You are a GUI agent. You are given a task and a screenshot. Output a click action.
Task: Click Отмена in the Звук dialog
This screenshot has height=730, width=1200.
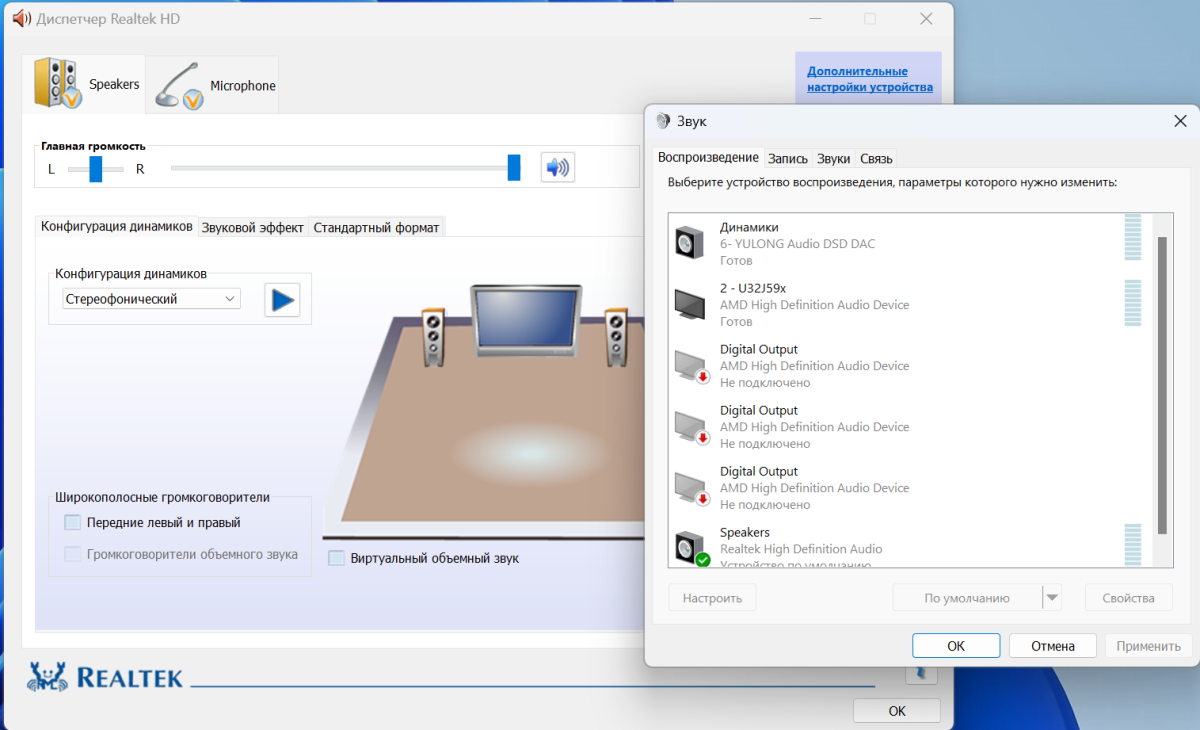pyautogui.click(x=1053, y=646)
